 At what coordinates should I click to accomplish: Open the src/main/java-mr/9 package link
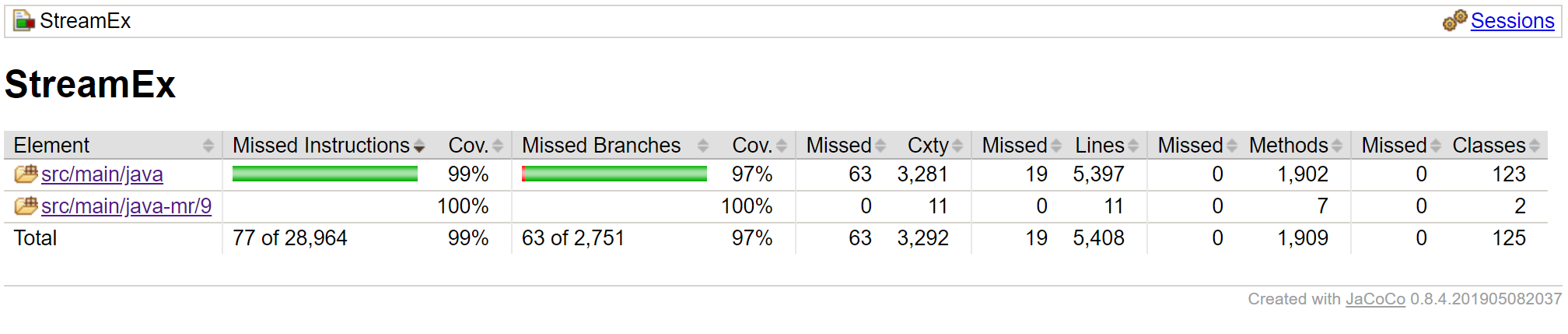pyautogui.click(x=126, y=206)
